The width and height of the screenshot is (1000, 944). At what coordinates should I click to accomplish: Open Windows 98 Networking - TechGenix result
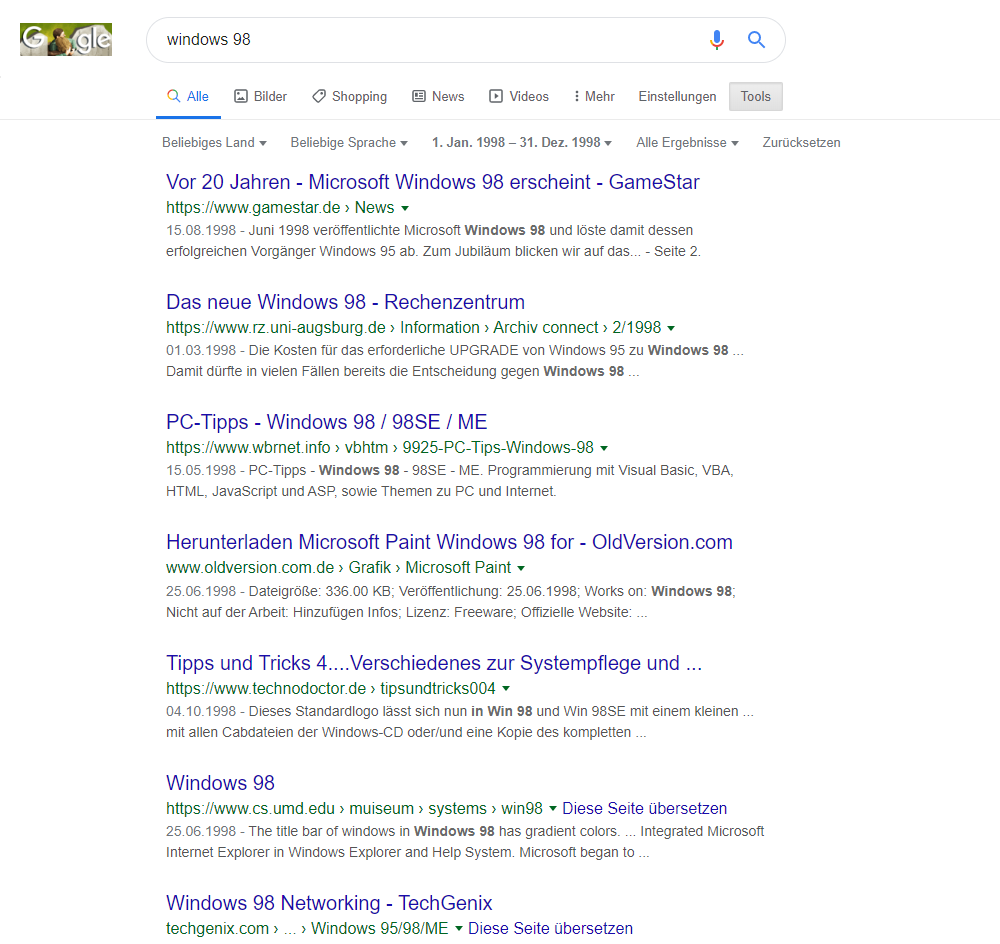329,903
